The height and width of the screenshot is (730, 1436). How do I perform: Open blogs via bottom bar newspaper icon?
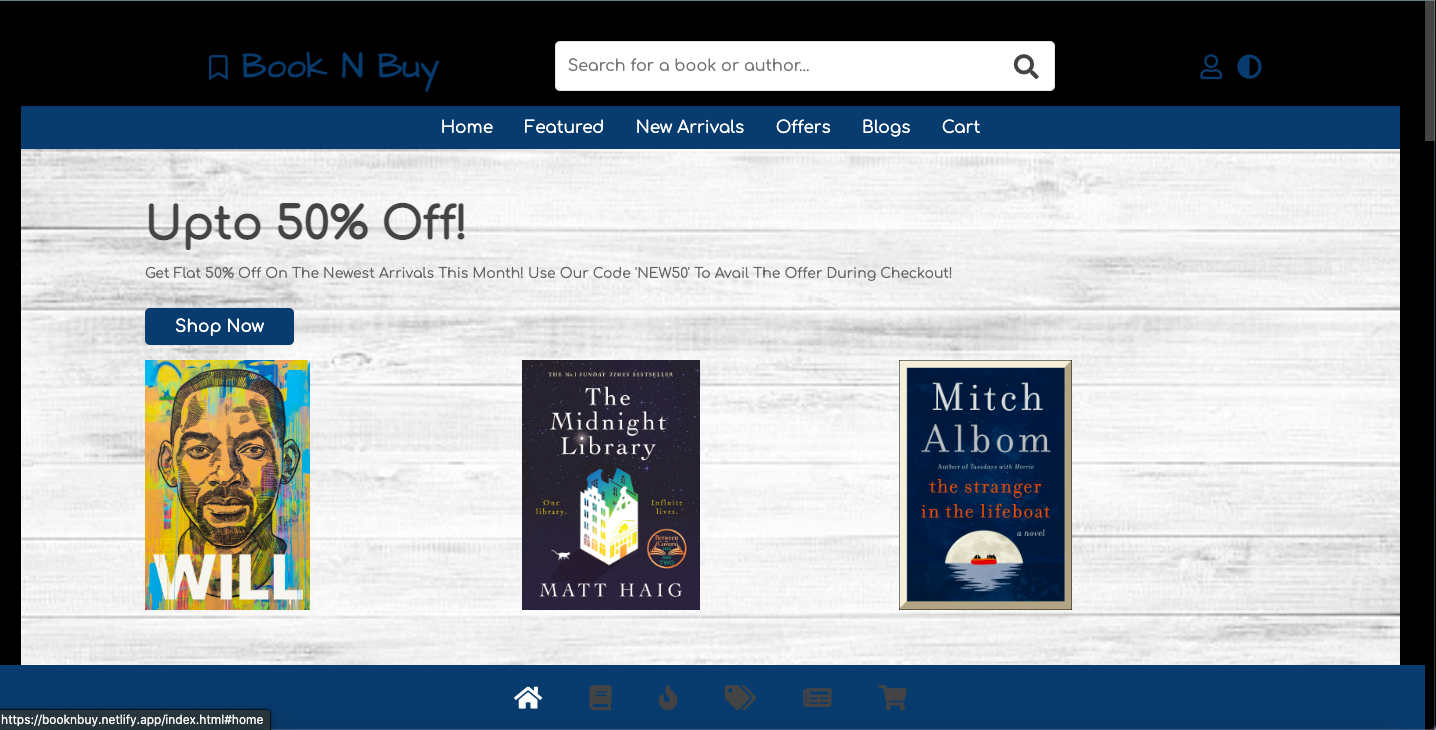click(817, 697)
